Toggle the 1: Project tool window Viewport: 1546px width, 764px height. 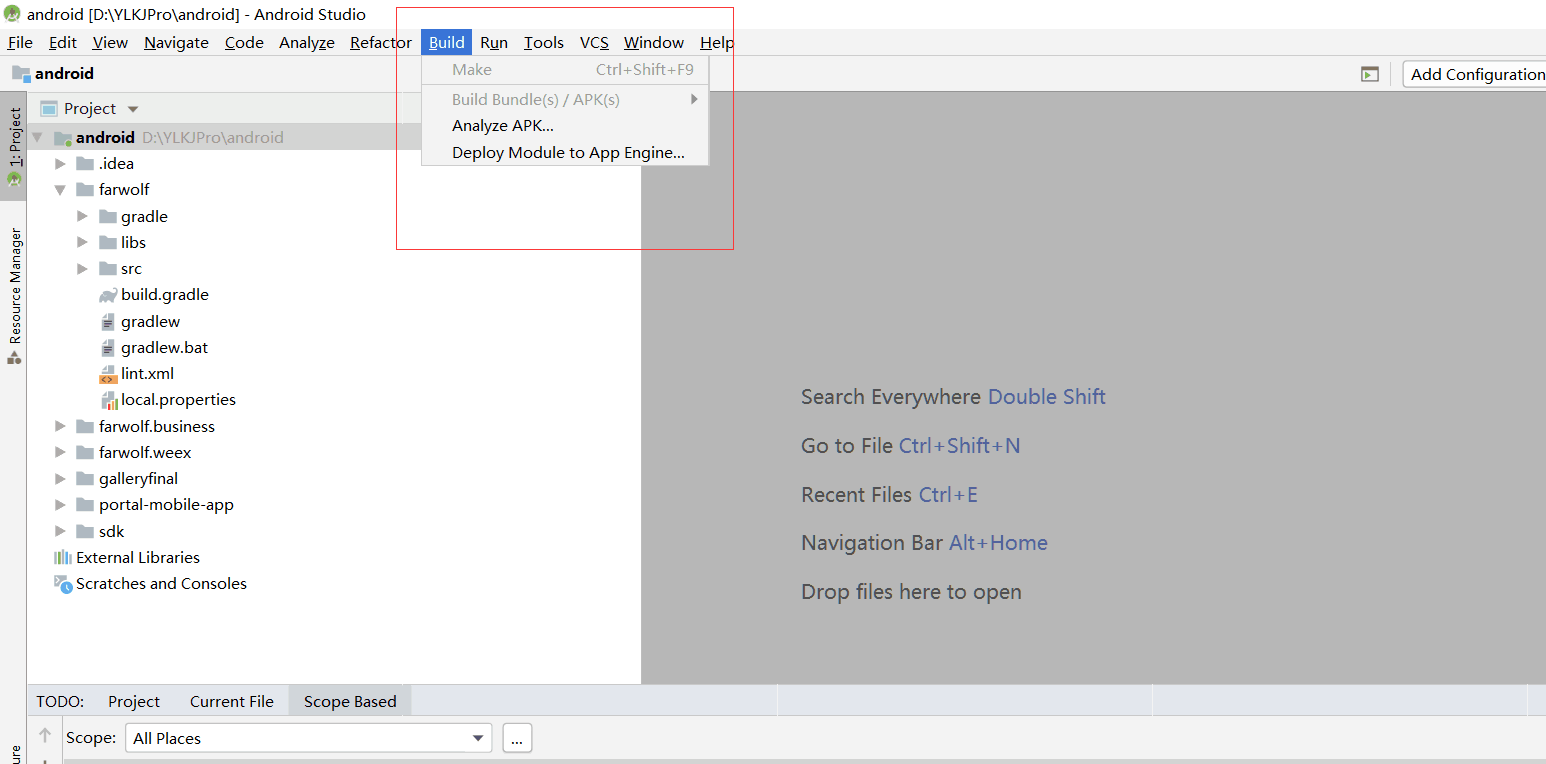tap(14, 146)
